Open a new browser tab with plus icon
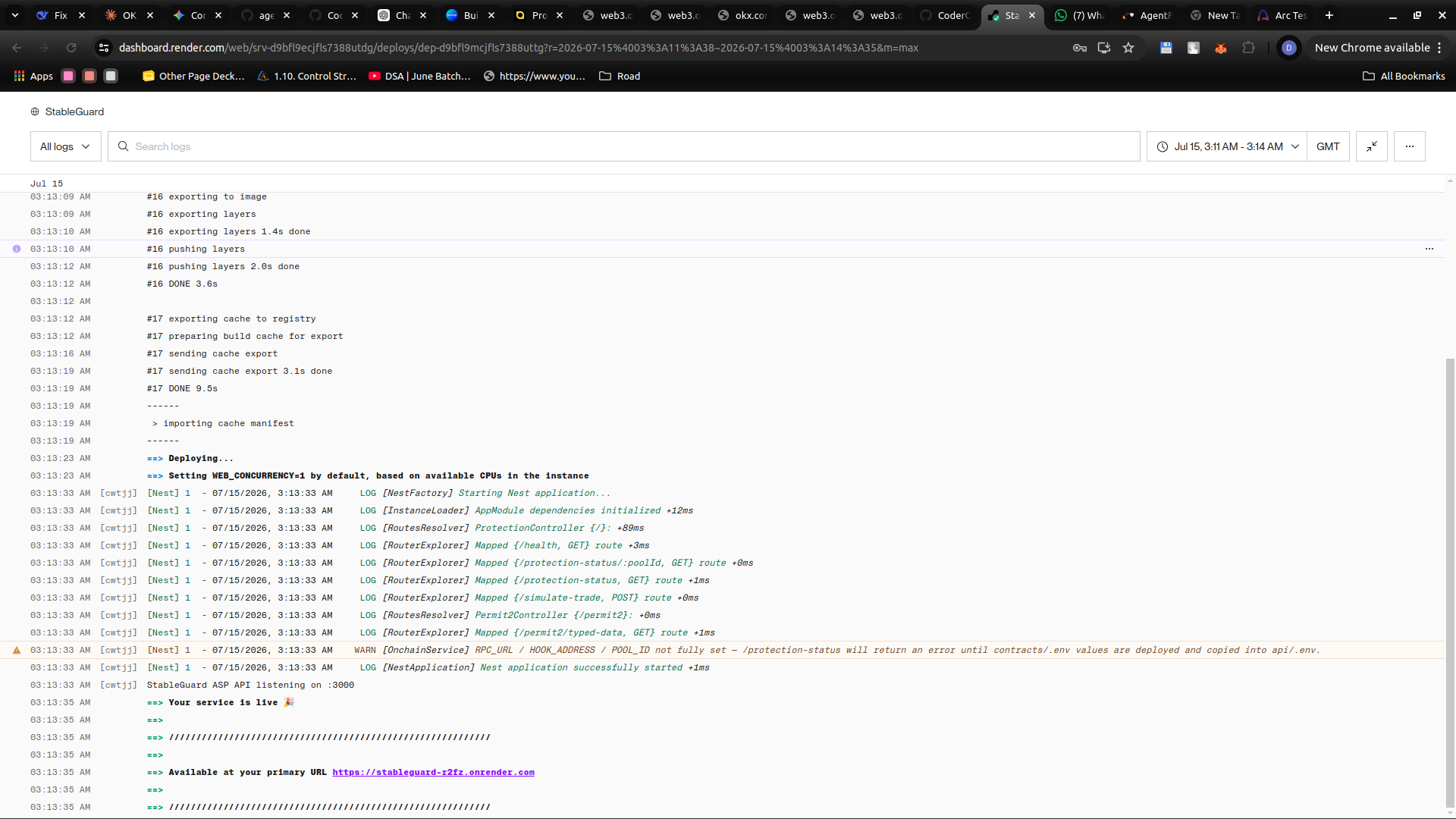 (1329, 15)
